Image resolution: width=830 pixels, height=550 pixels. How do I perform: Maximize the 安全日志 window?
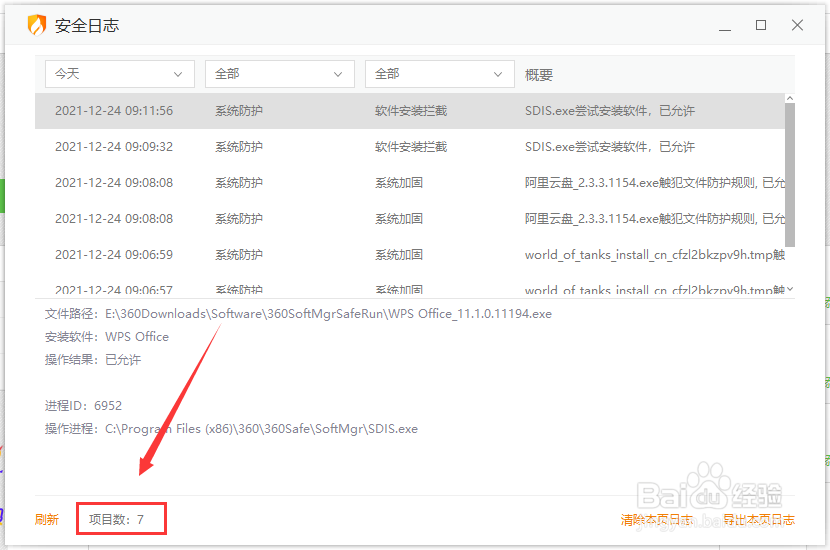(x=761, y=25)
